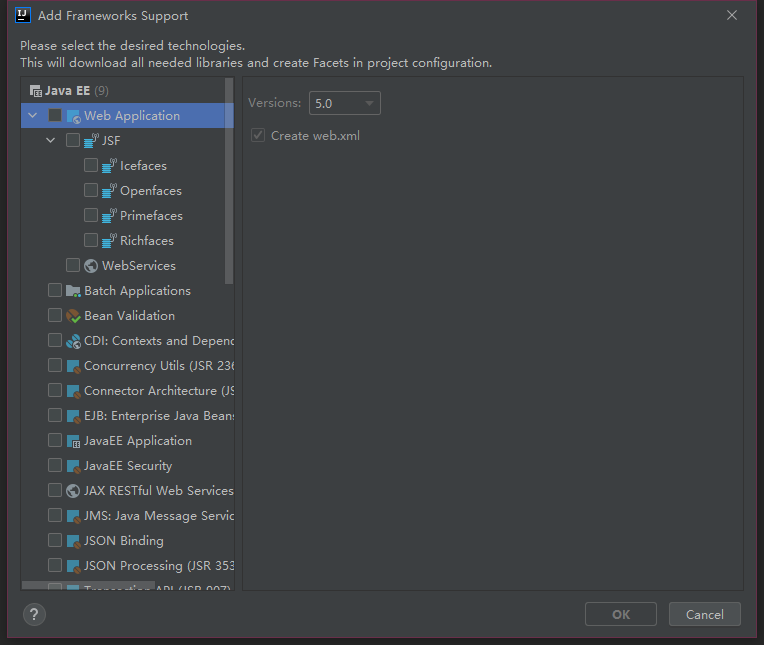Click the Richfaces library icon
This screenshot has width=764, height=645.
coord(109,241)
